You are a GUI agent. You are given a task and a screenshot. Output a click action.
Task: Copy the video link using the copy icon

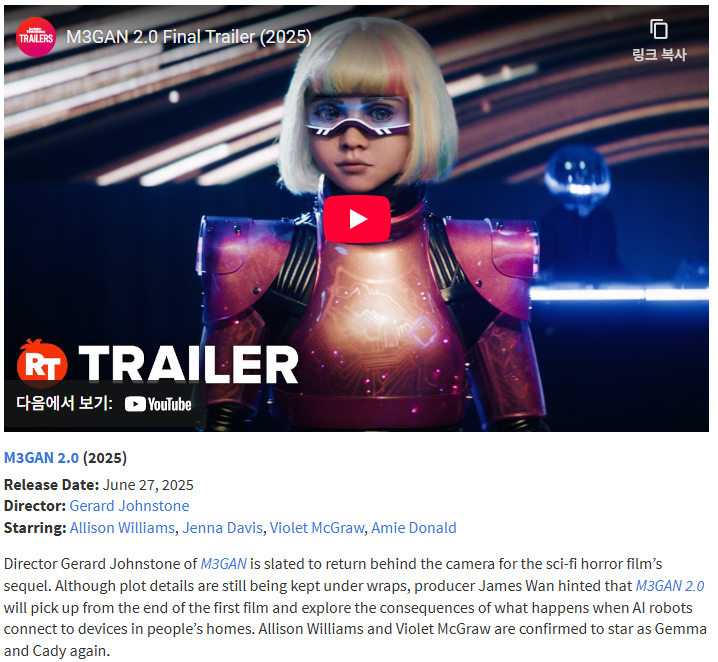pos(658,29)
